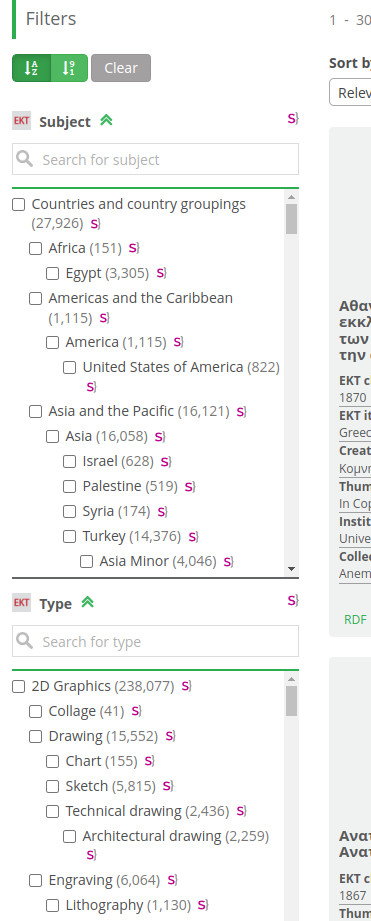The height and width of the screenshot is (921, 371).
Task: Open the S icon in the Subject header
Action: 293,119
